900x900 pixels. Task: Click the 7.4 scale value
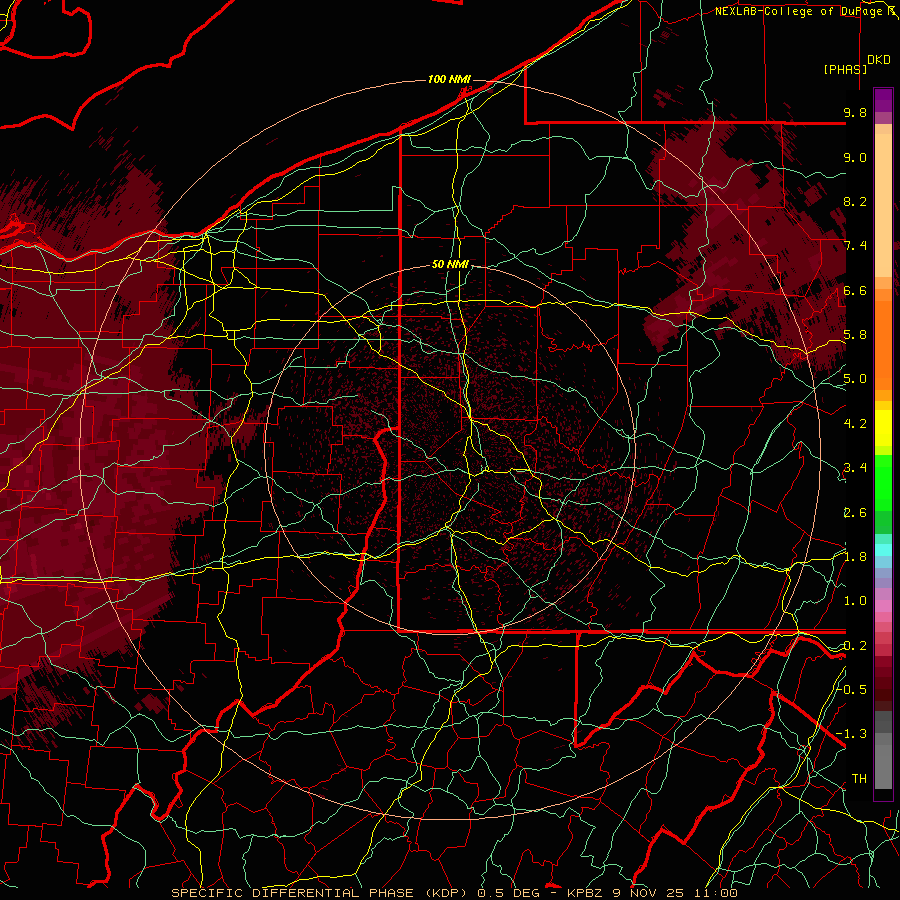[855, 246]
